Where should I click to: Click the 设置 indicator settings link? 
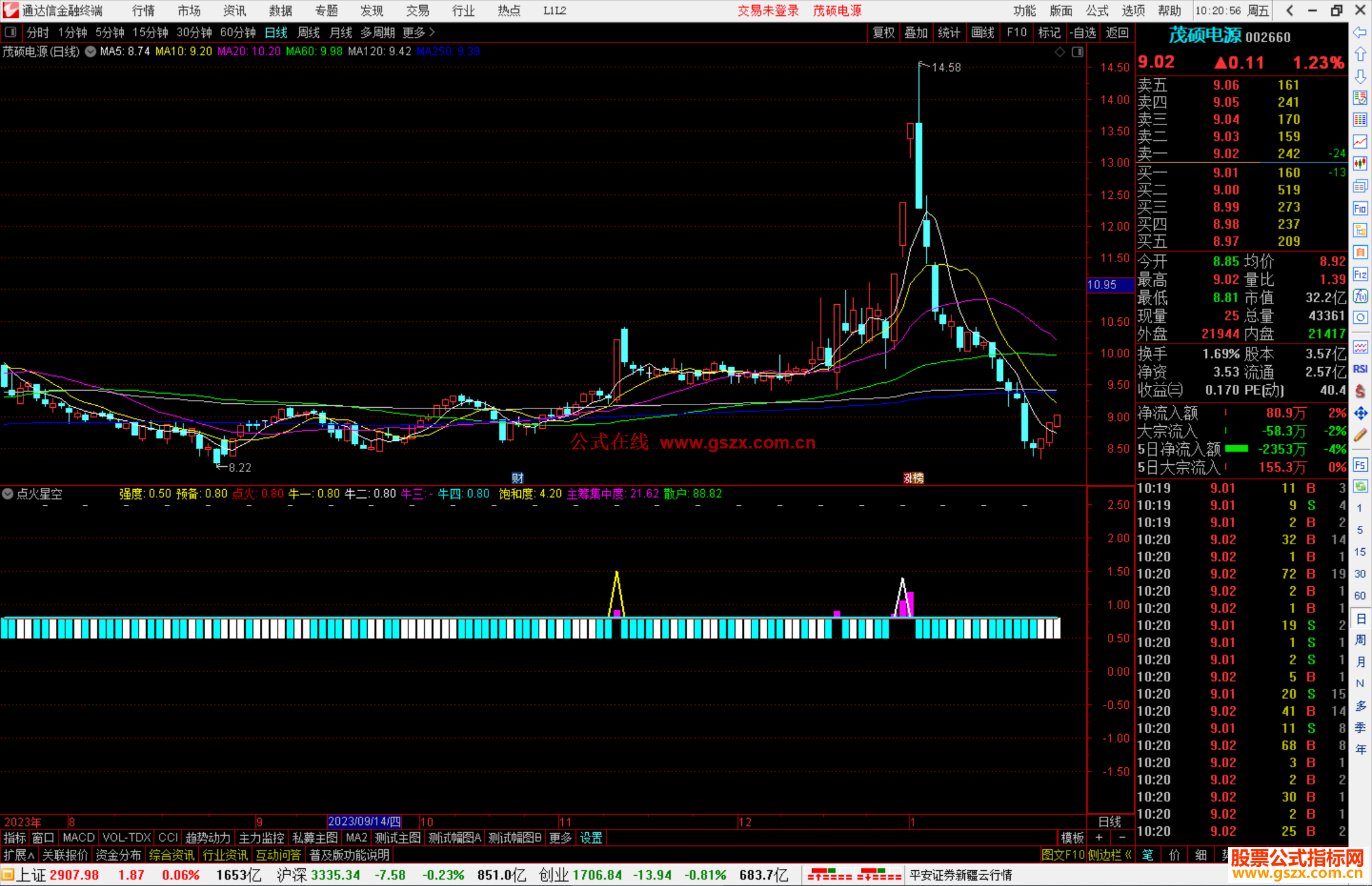coord(591,838)
